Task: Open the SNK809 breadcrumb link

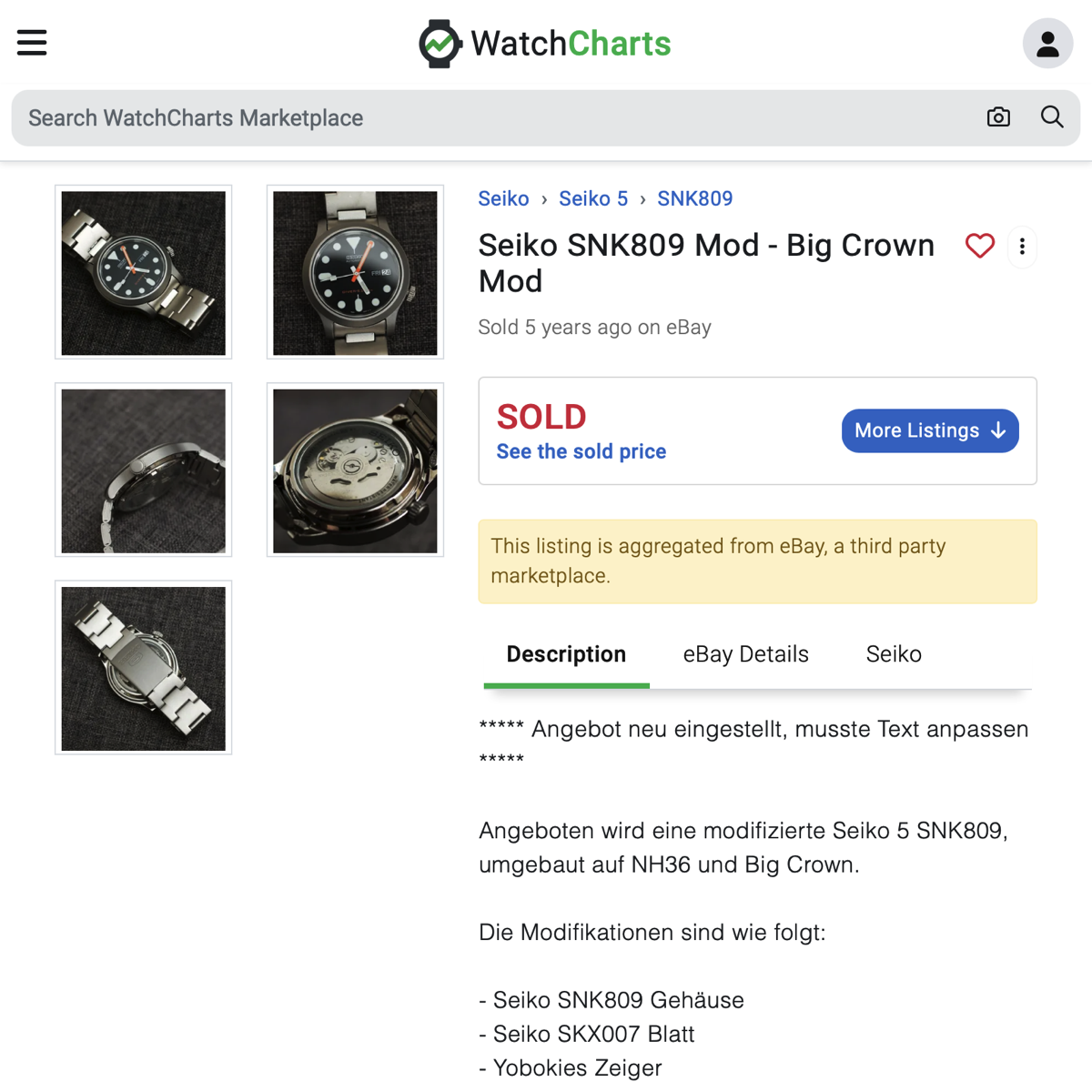Action: 694,198
